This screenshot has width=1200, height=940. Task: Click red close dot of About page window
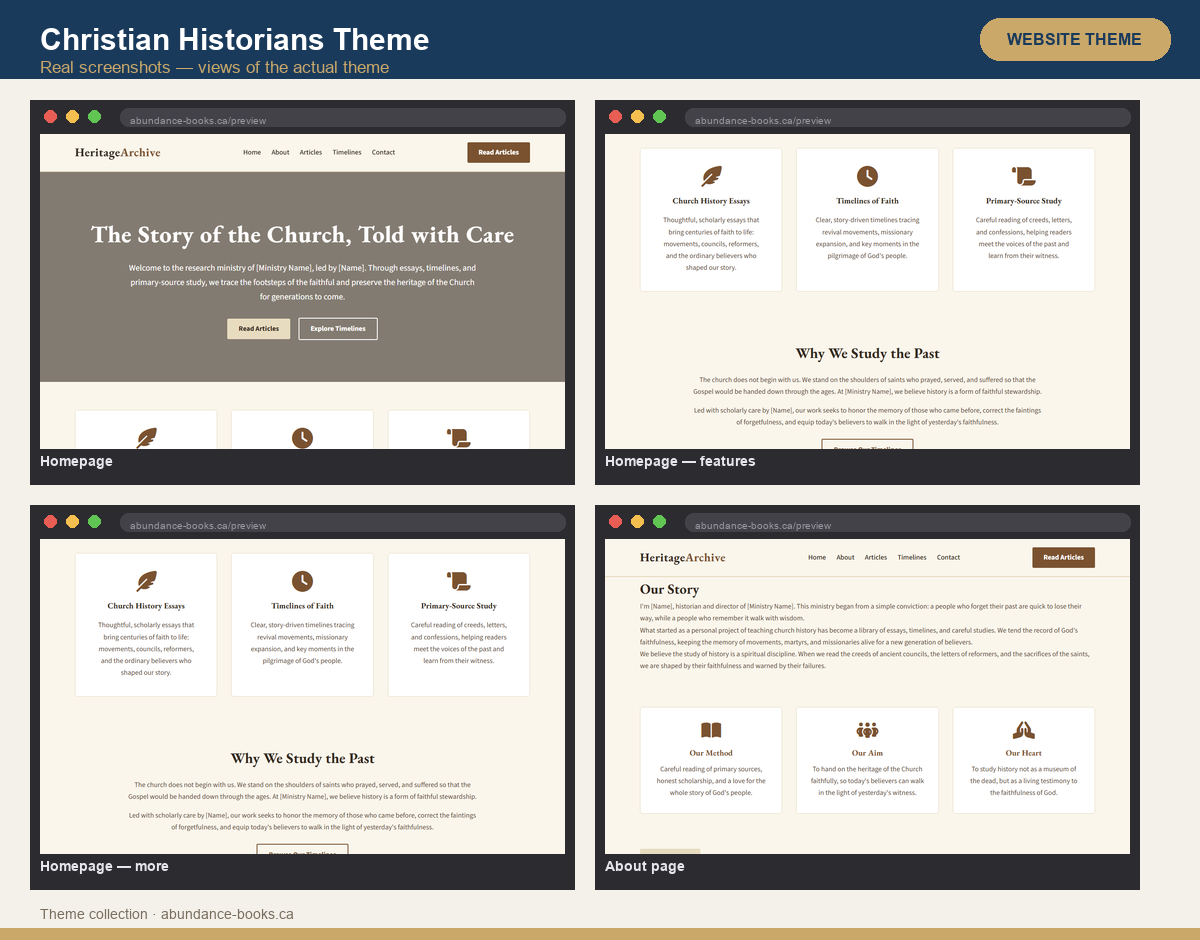pos(615,521)
